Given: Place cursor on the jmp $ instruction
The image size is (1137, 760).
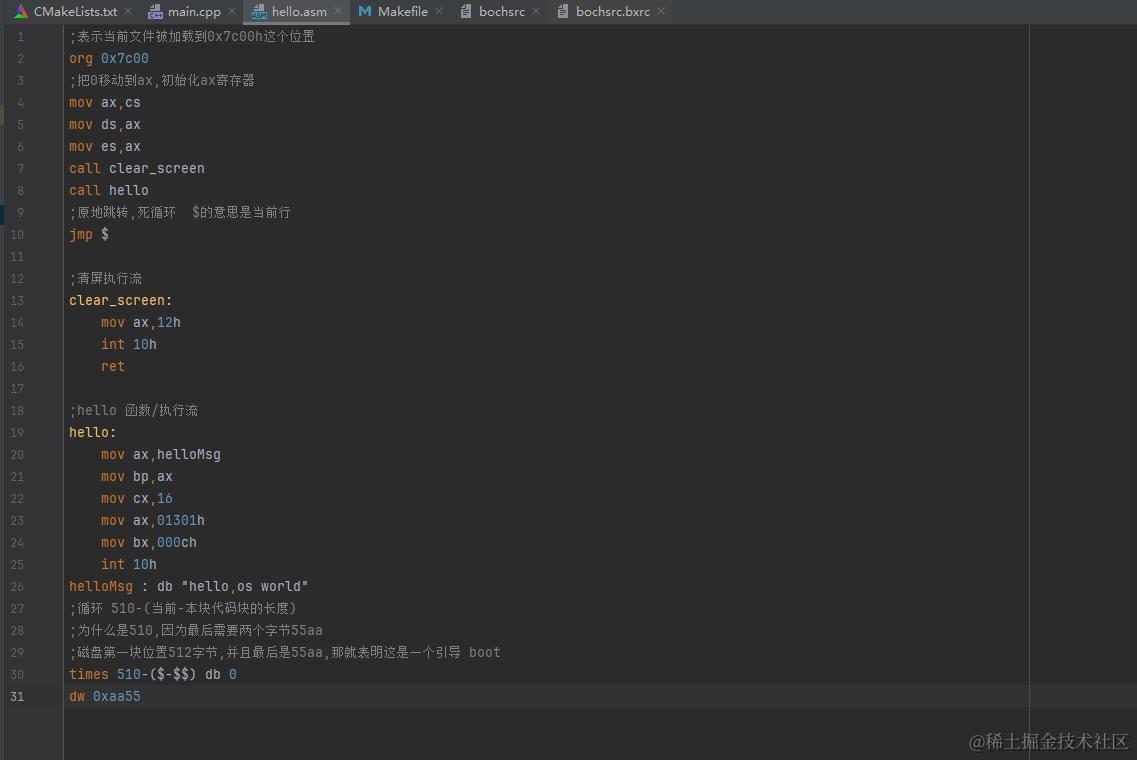Looking at the screenshot, I should pos(90,234).
